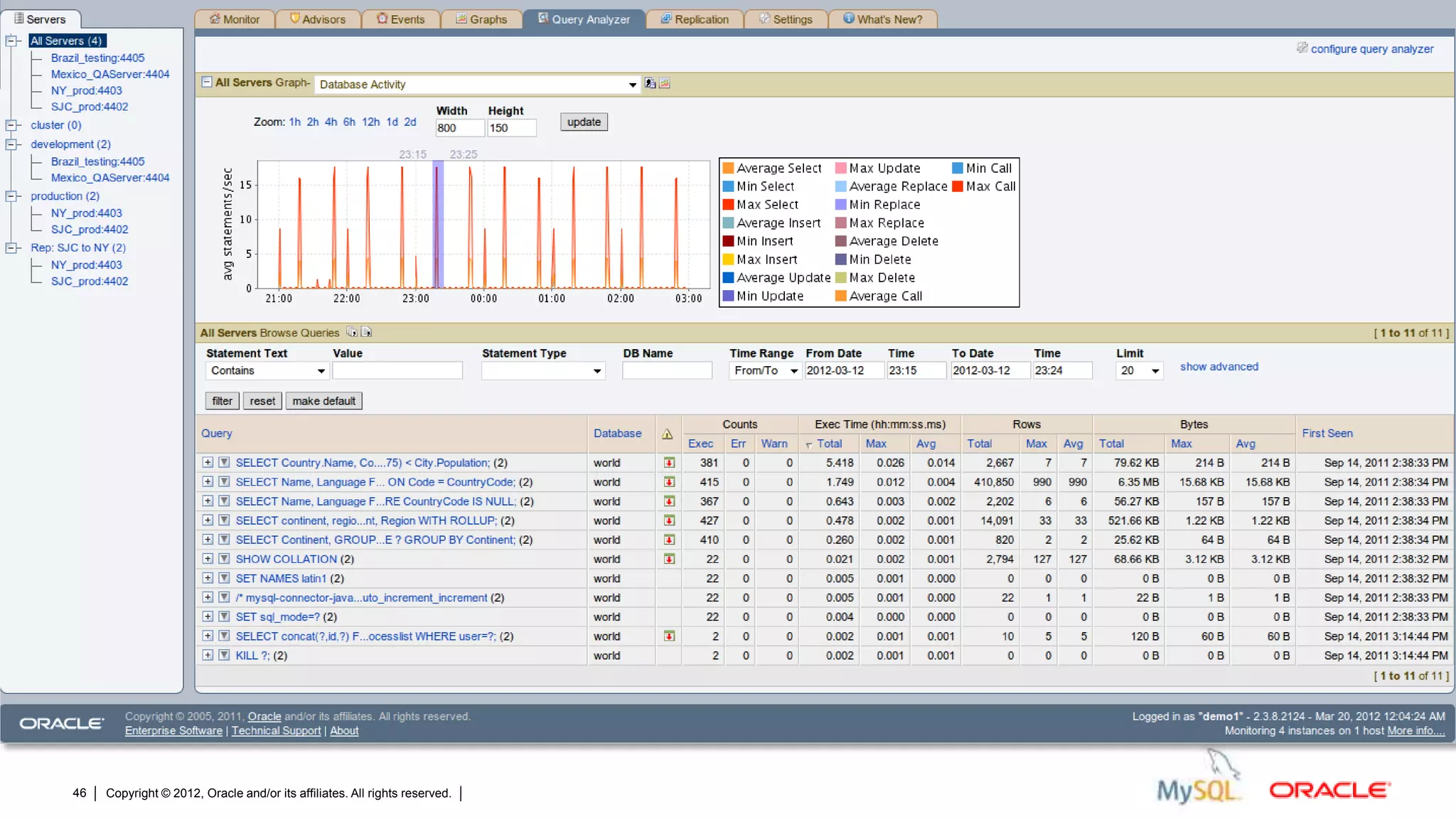Click the Average Update blue legend swatch

[x=728, y=278]
